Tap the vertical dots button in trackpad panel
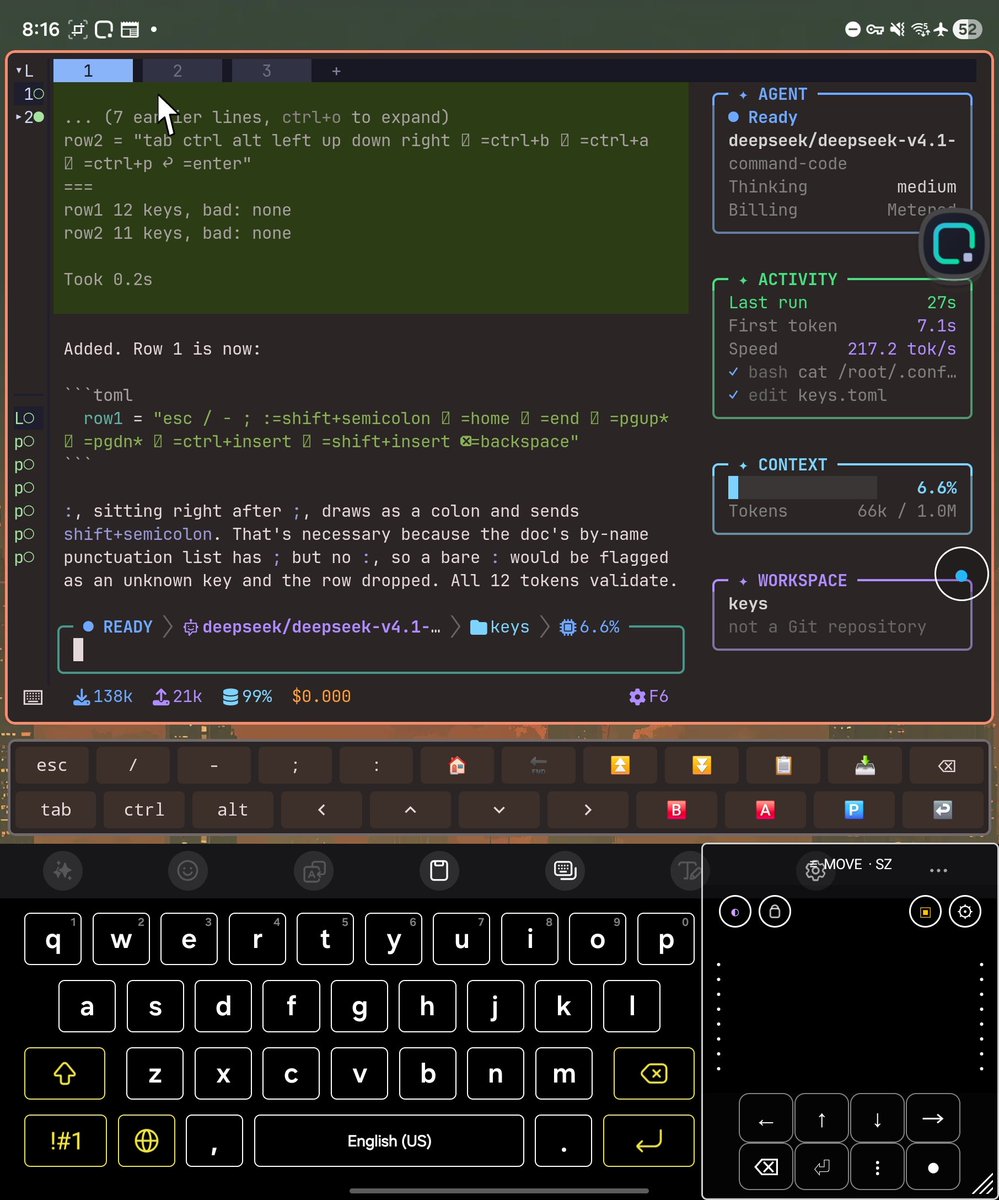The image size is (999, 1200). click(877, 1167)
